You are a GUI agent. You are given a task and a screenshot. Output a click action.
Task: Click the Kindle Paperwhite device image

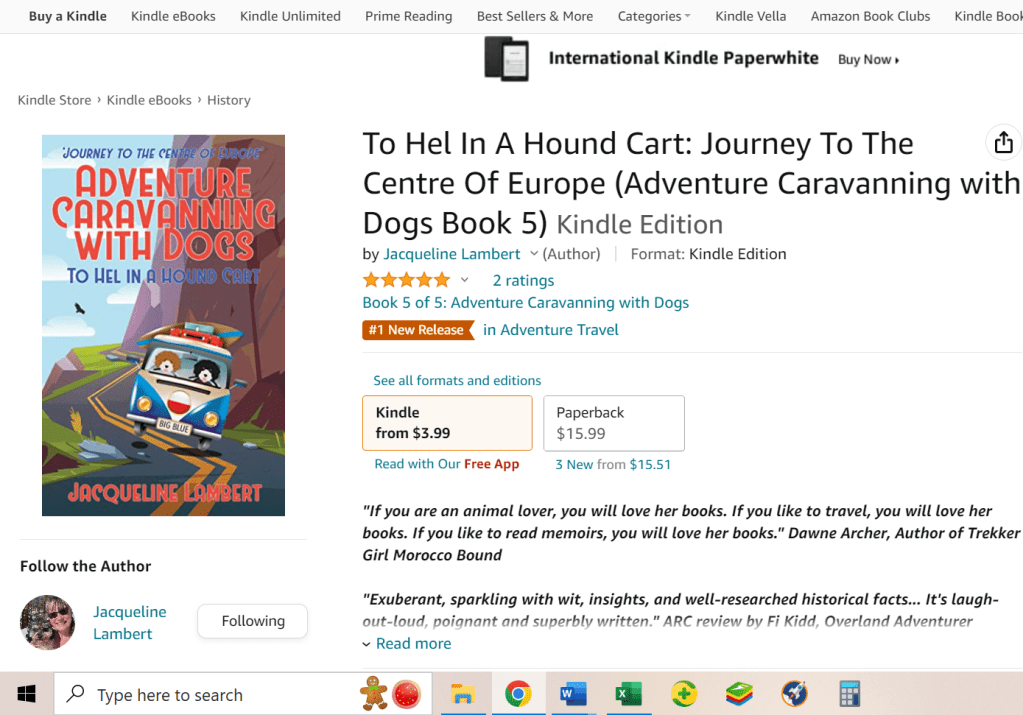tap(506, 59)
